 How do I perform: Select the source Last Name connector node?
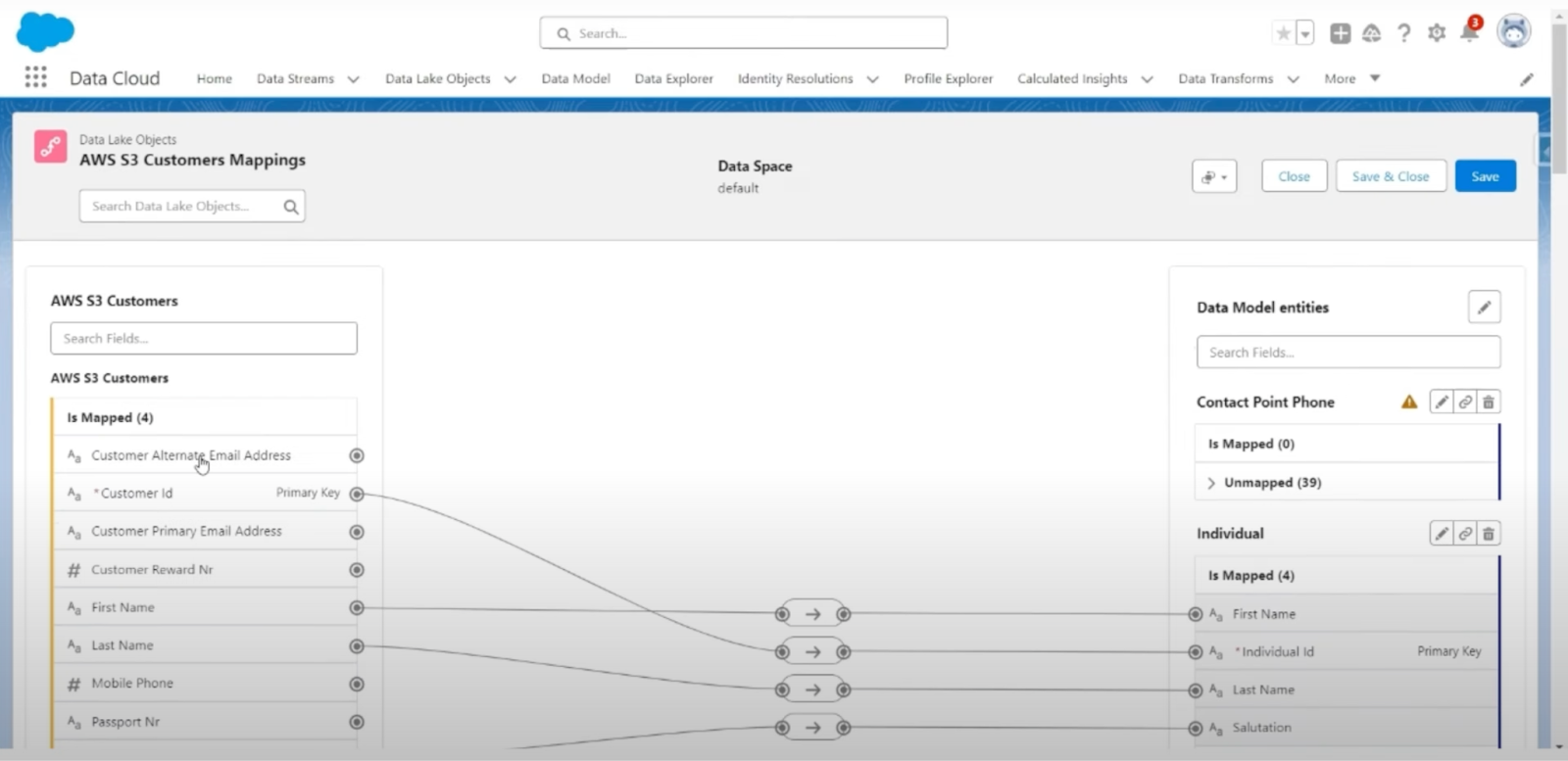357,646
